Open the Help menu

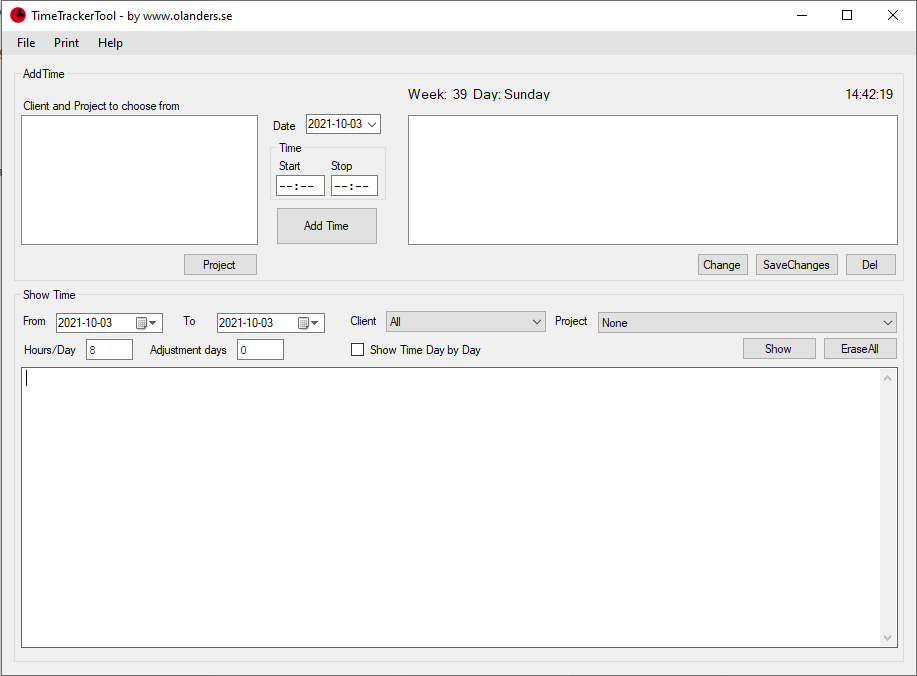coord(110,43)
